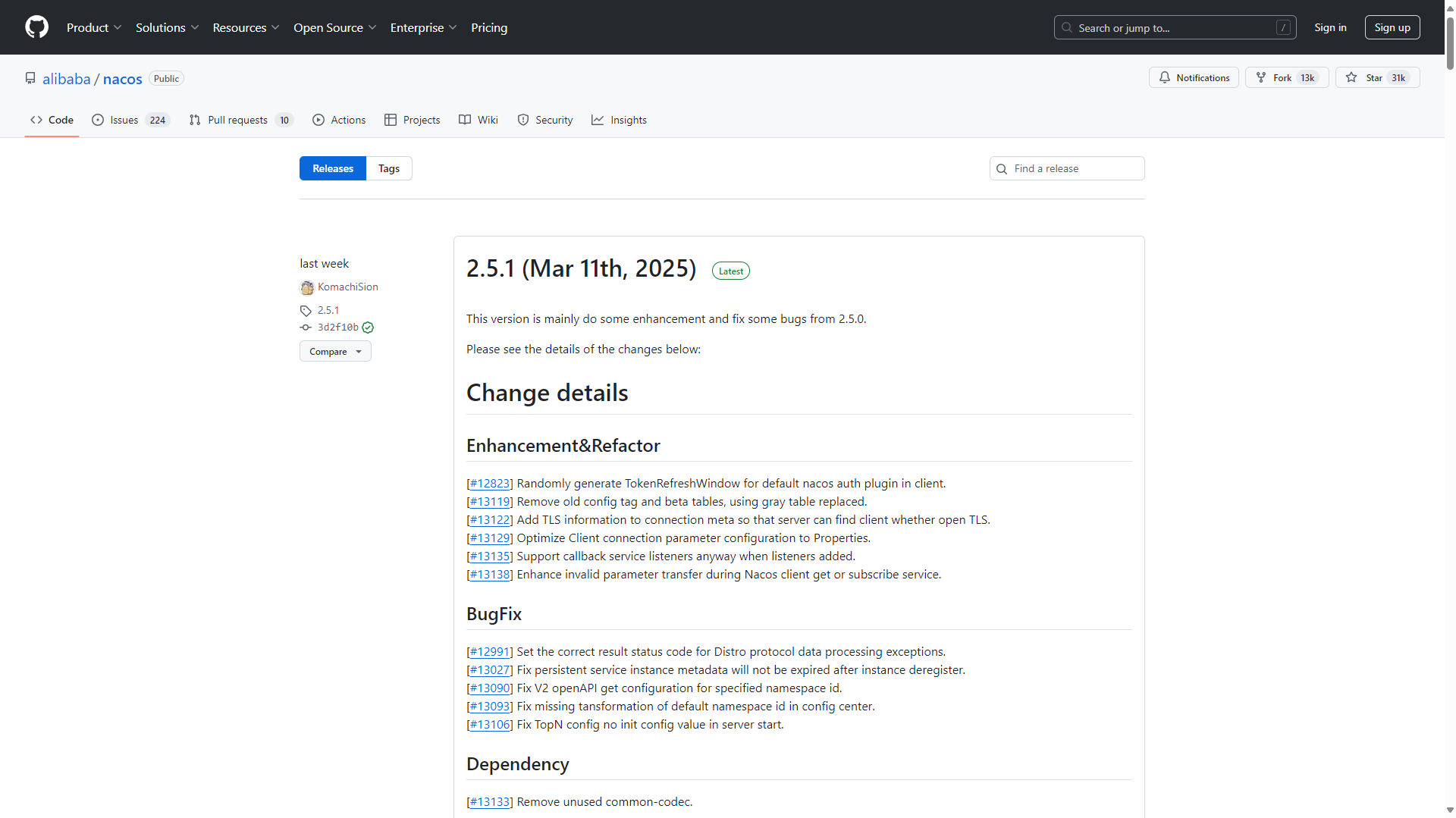The width and height of the screenshot is (1456, 818).
Task: Click the repository book icon beside alibaba
Action: [x=30, y=78]
